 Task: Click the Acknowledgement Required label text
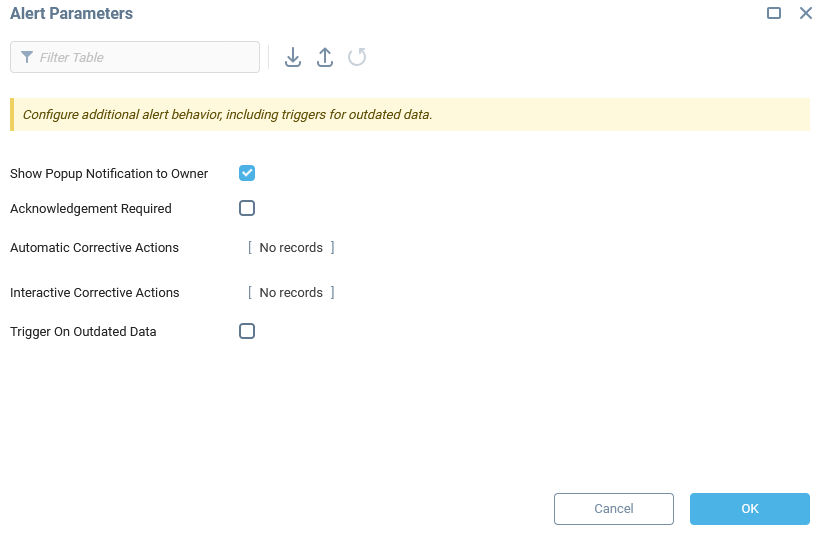[91, 209]
